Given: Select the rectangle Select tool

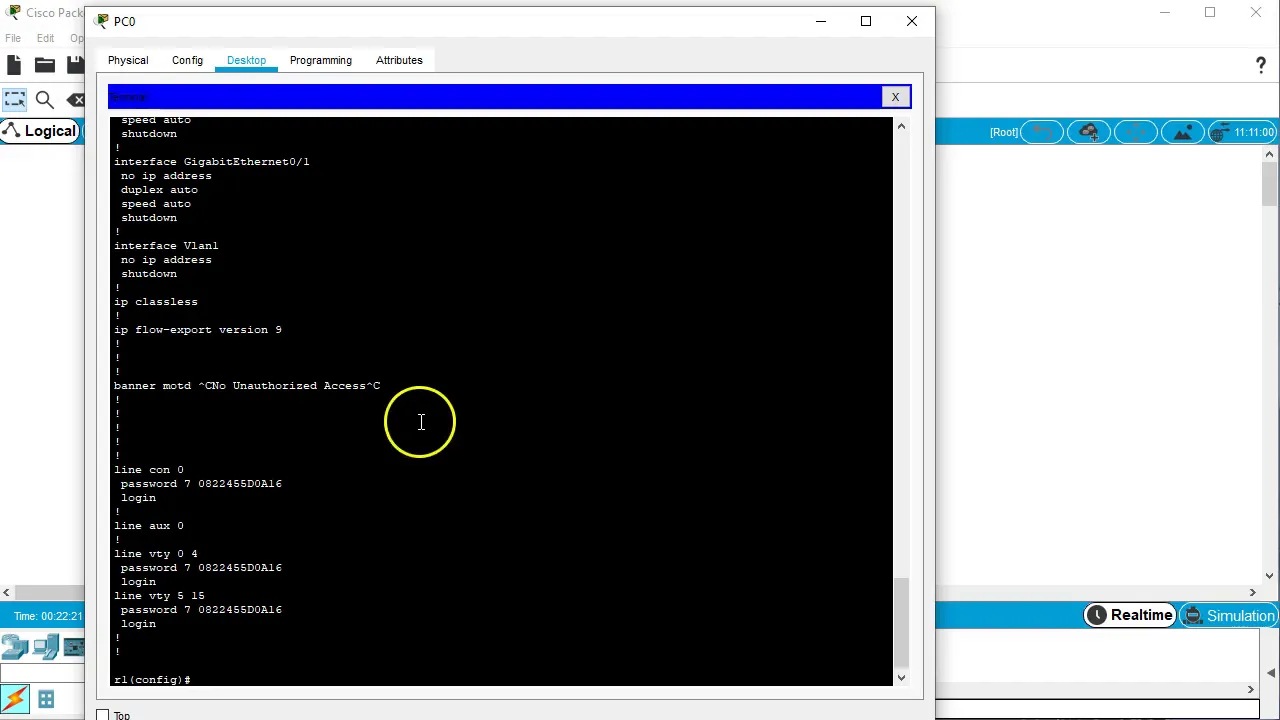Looking at the screenshot, I should click(14, 99).
